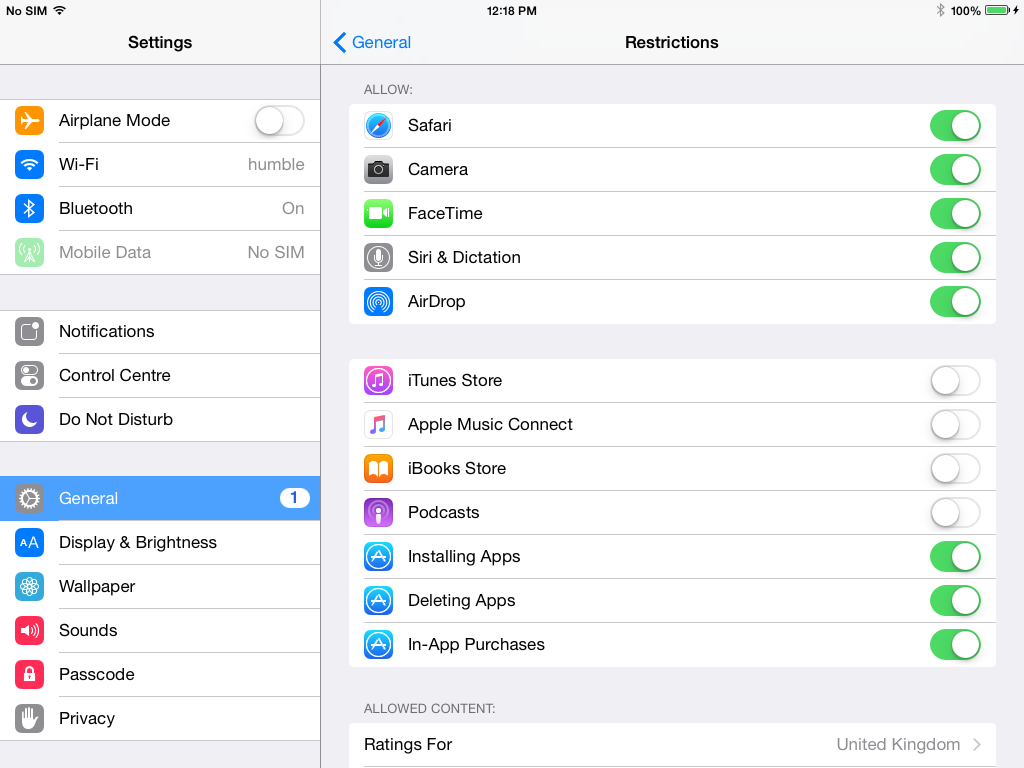
Task: Open Wallpaper settings
Action: (x=160, y=586)
